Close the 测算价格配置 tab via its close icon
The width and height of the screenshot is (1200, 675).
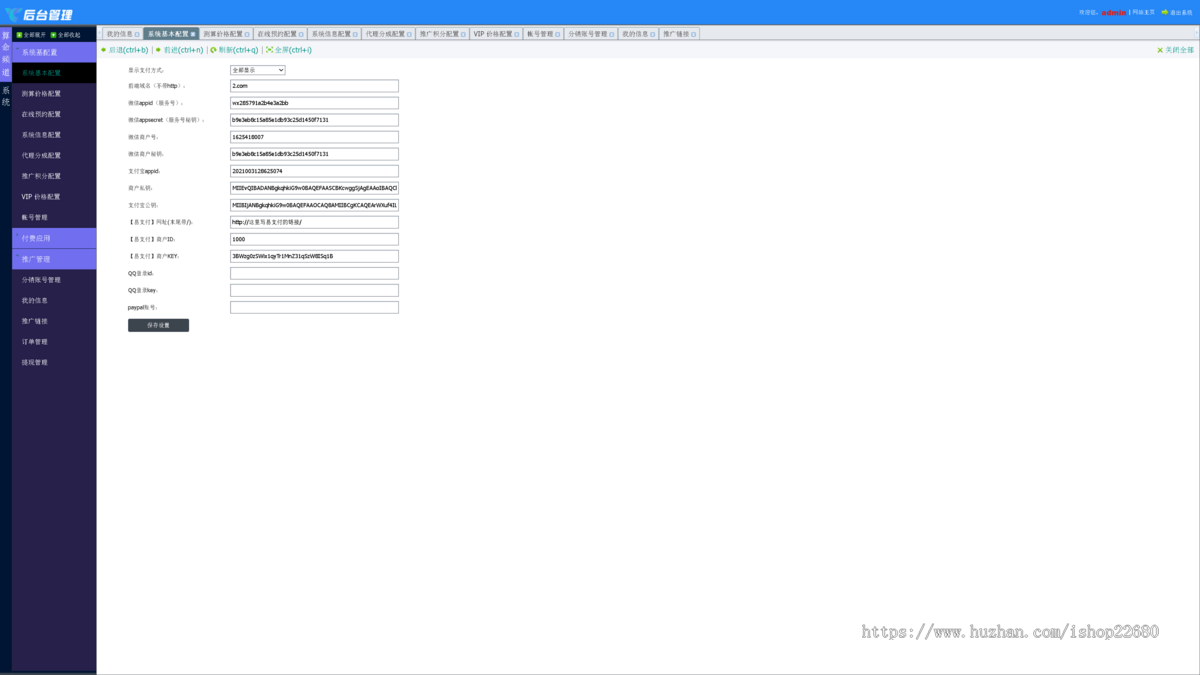247,34
